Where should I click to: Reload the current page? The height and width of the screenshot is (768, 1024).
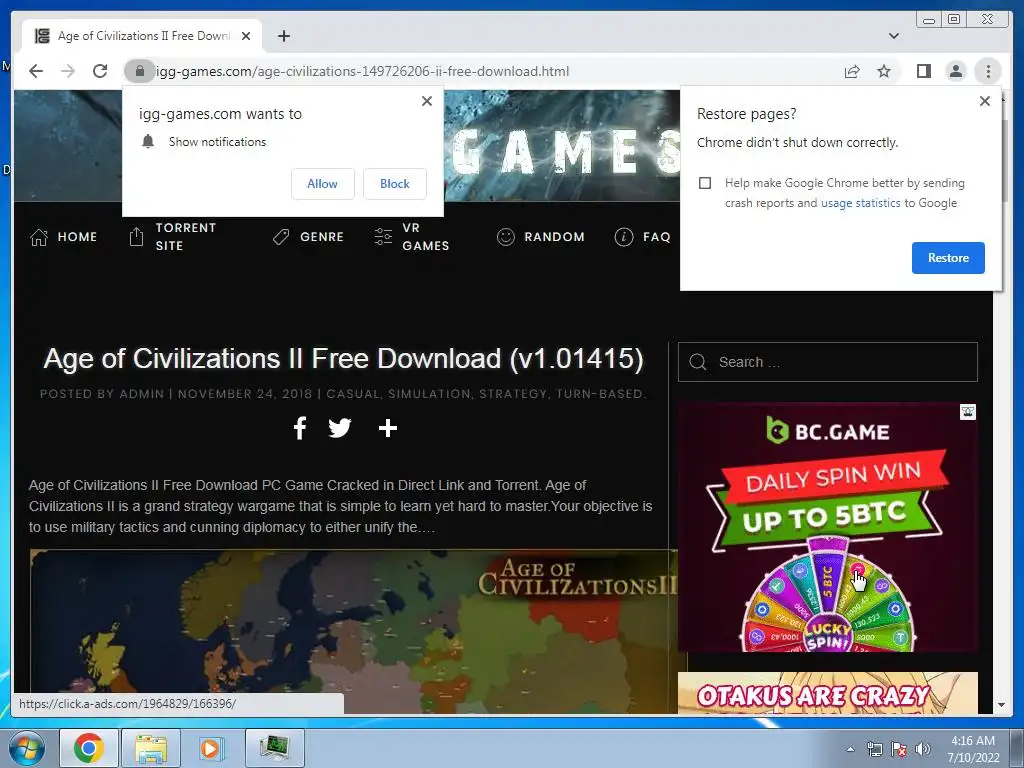(x=100, y=71)
